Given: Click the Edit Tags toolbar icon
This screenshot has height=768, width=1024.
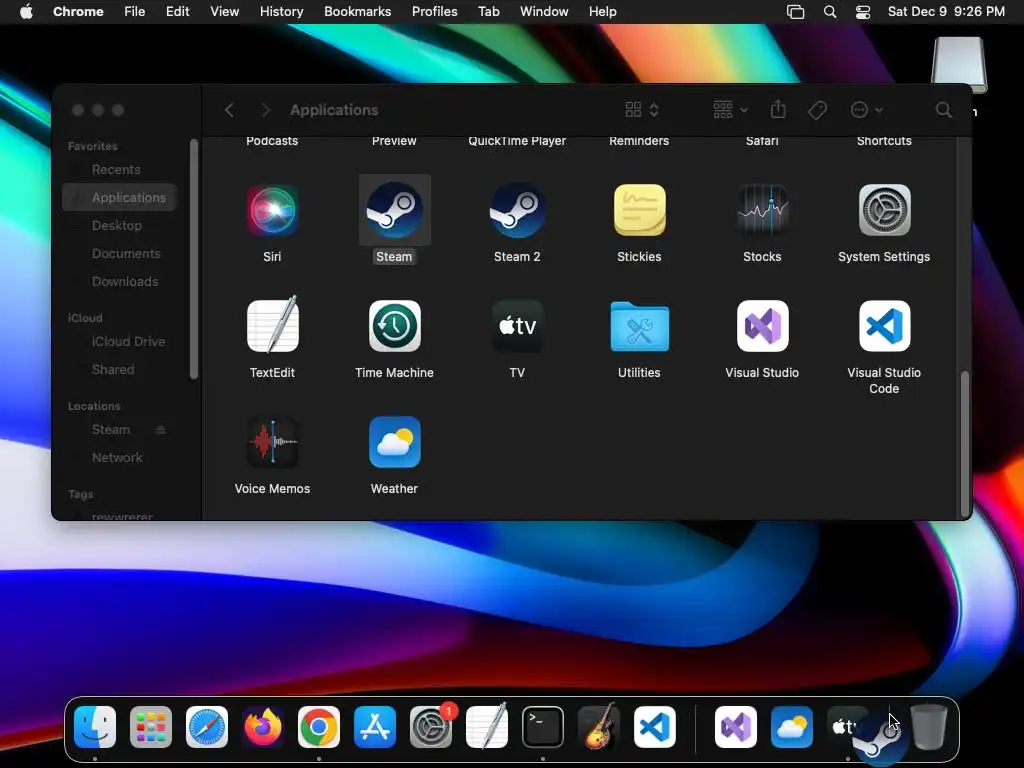Looking at the screenshot, I should (818, 110).
